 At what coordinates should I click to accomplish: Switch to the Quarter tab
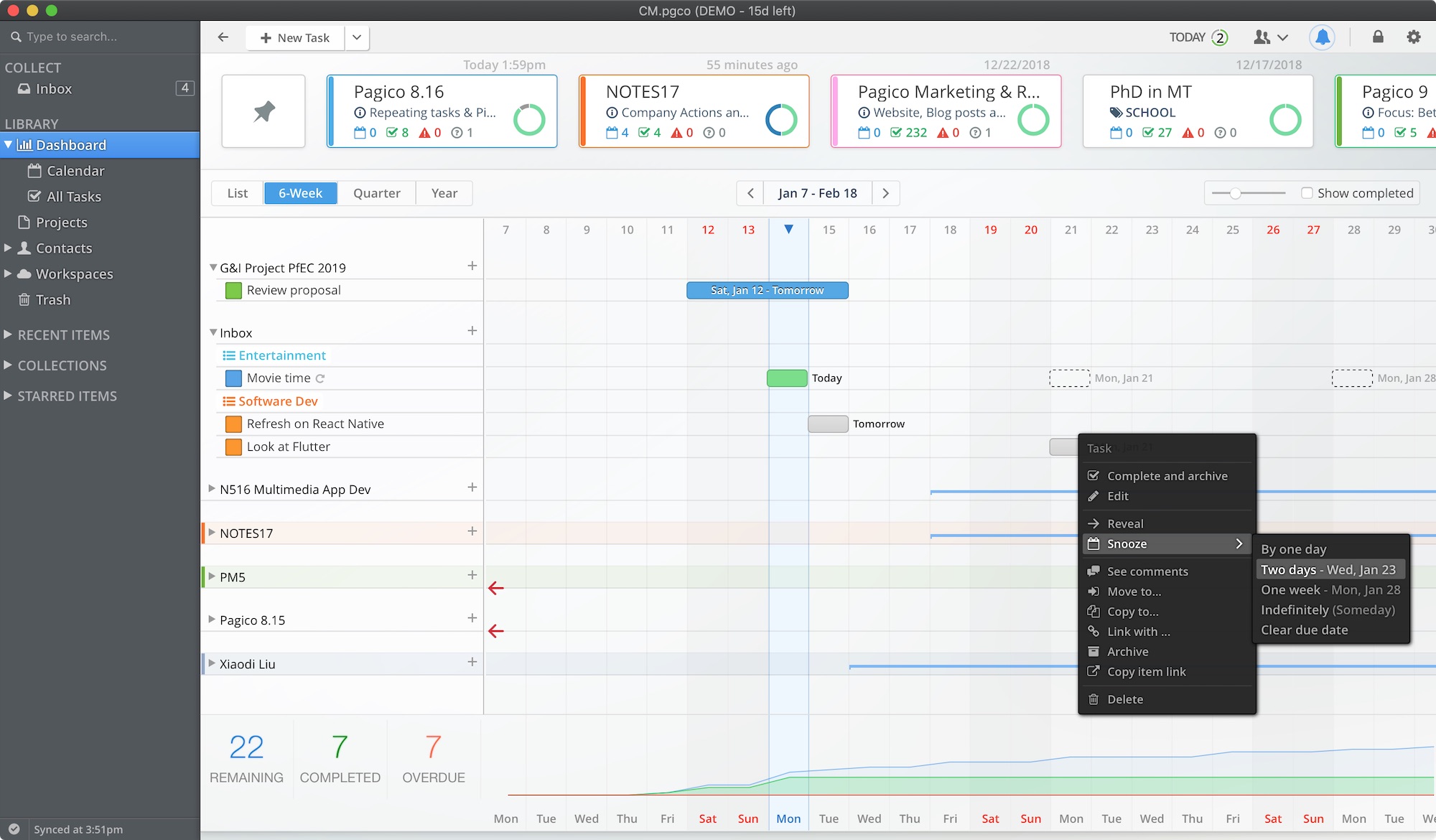click(x=377, y=193)
